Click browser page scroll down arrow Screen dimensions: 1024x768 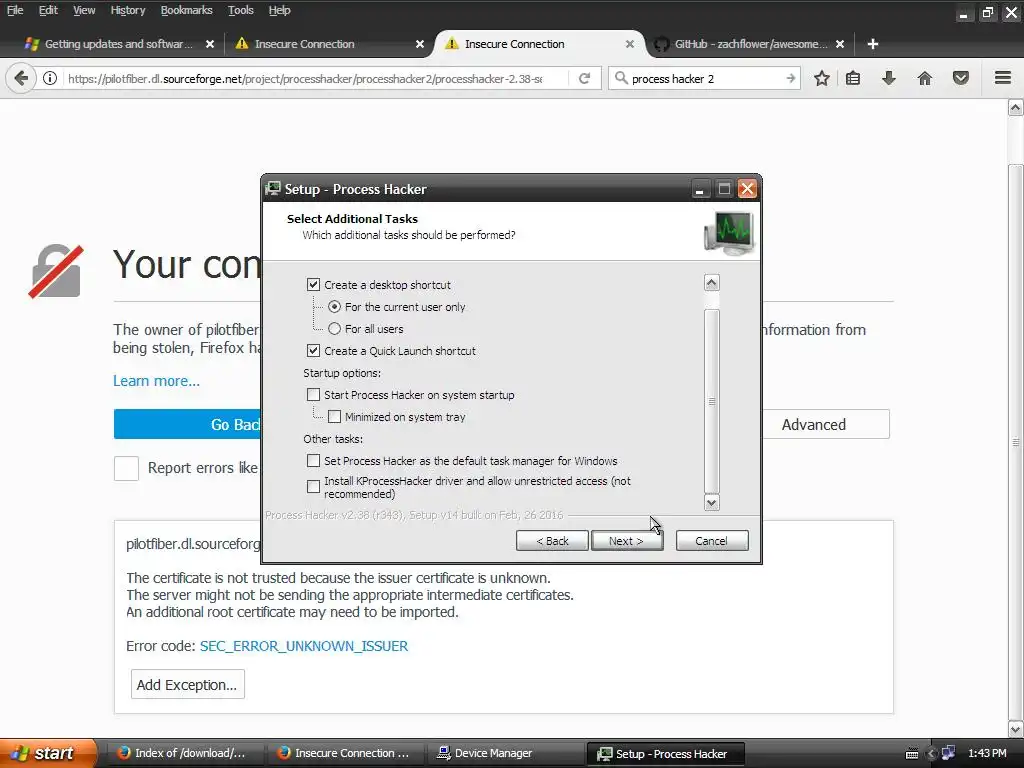click(x=1016, y=729)
